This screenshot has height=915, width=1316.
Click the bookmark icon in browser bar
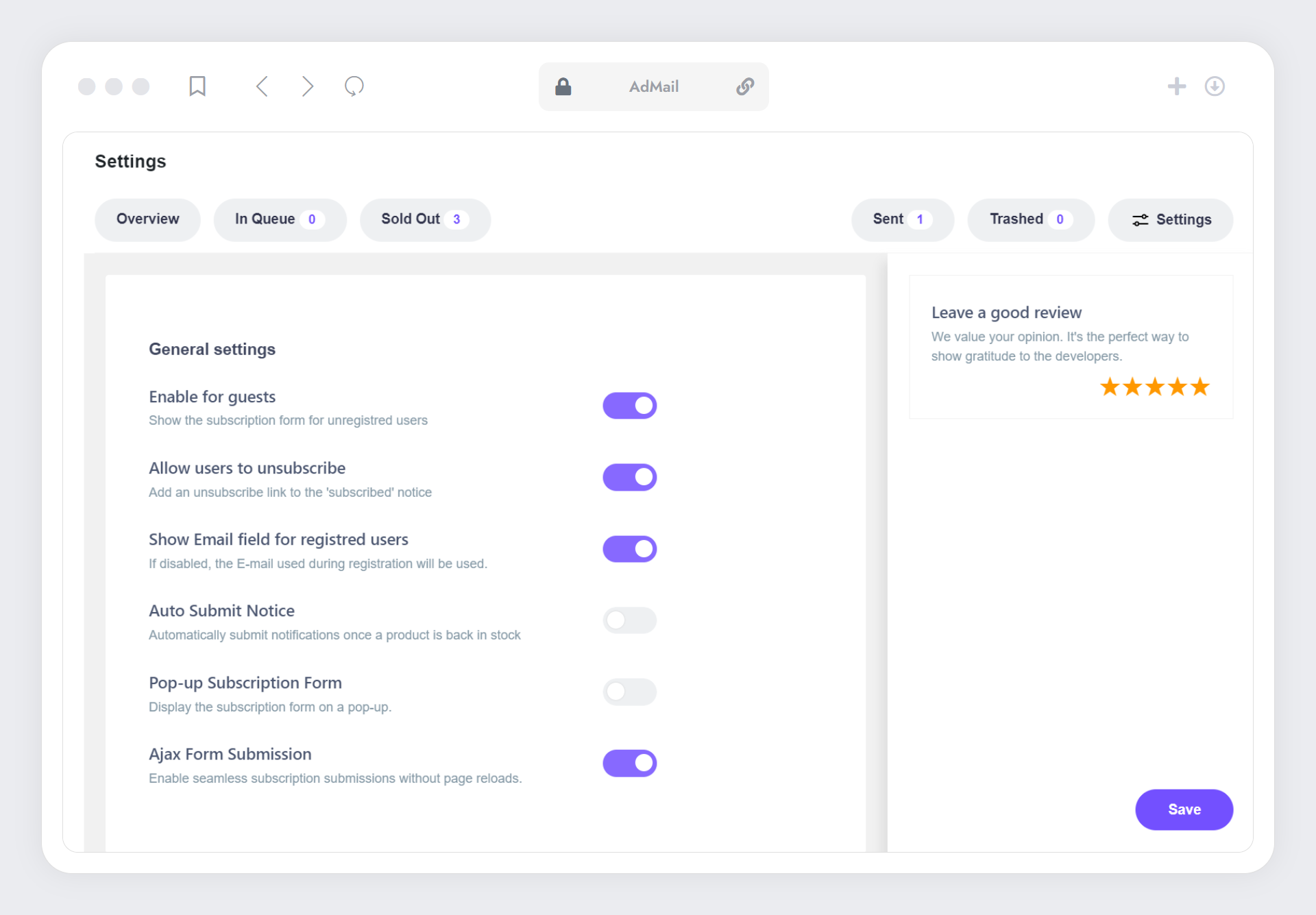197,86
